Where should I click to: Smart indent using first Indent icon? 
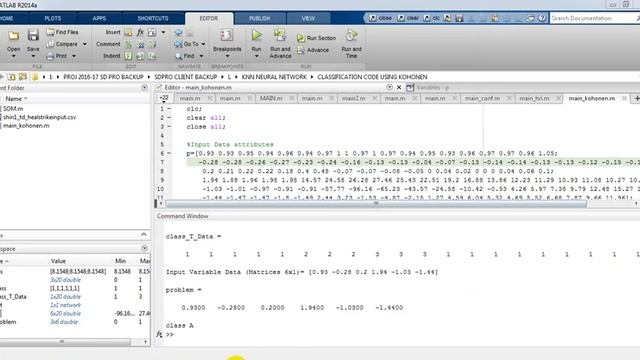pyautogui.click(x=128, y=56)
